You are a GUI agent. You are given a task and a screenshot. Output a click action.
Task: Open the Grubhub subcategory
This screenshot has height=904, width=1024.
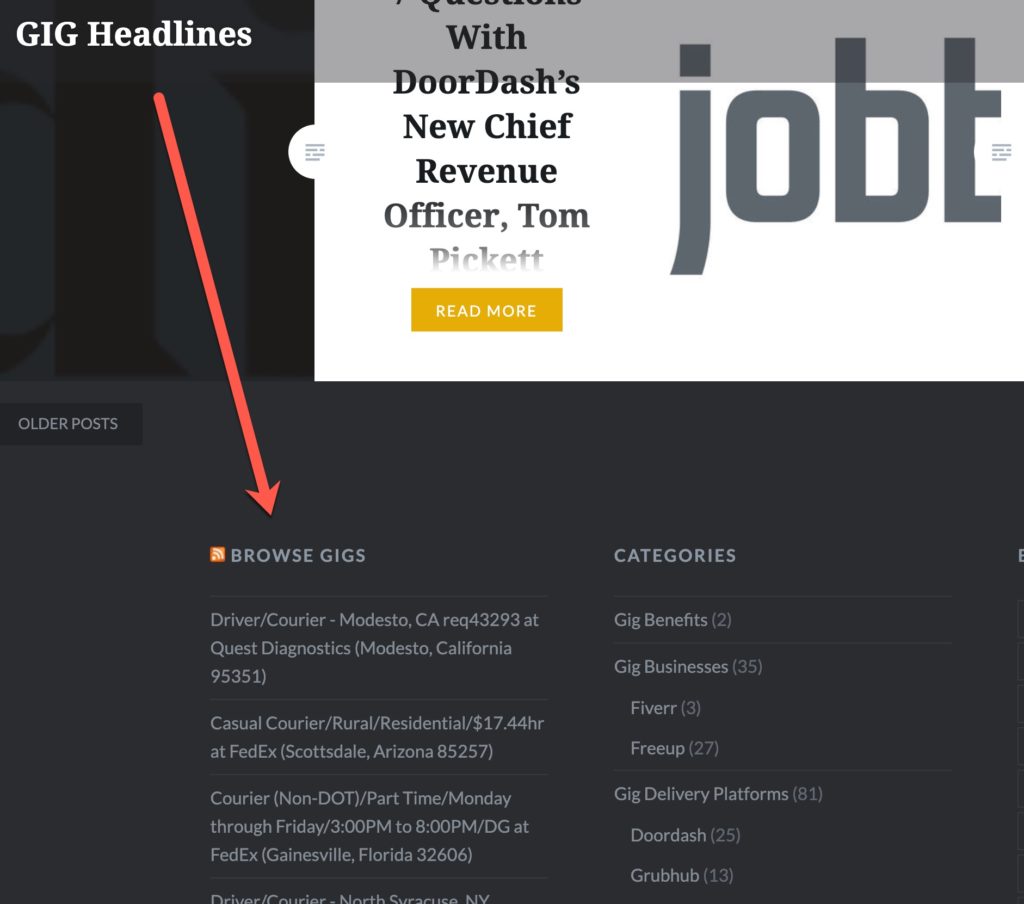coord(664,875)
